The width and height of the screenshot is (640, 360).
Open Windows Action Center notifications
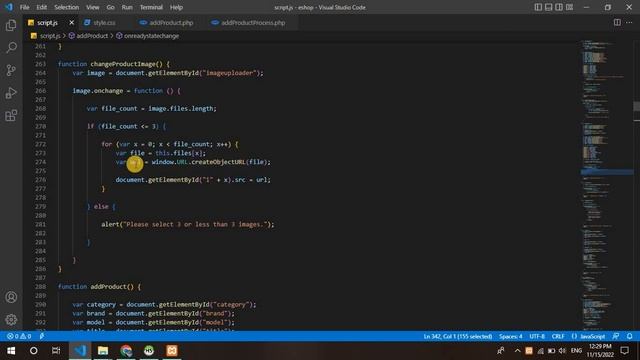624,351
